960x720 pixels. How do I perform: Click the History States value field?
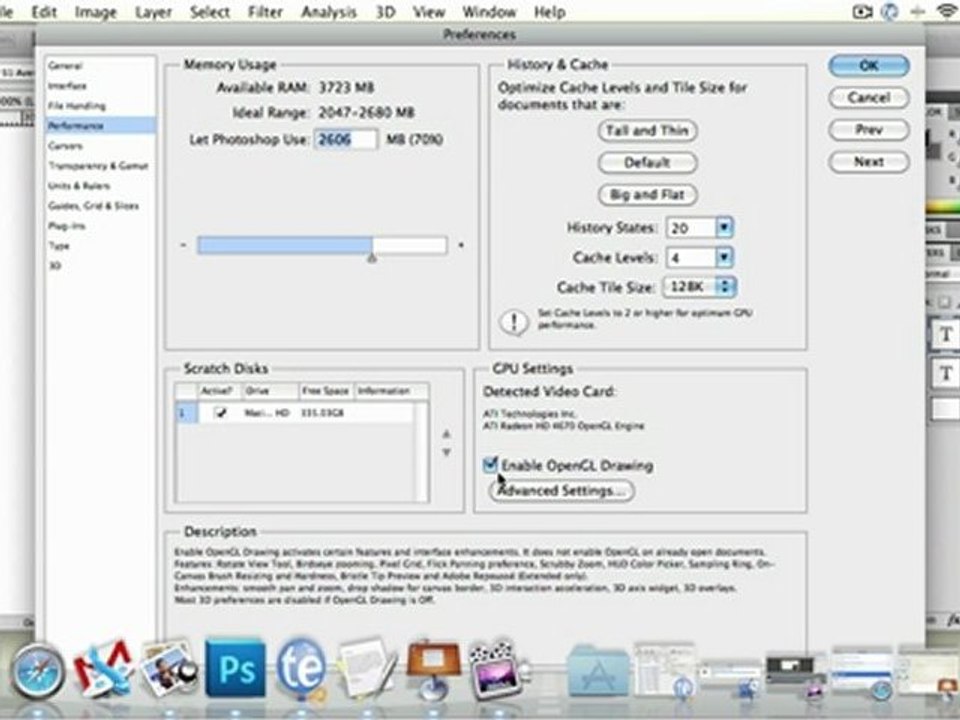coord(691,228)
